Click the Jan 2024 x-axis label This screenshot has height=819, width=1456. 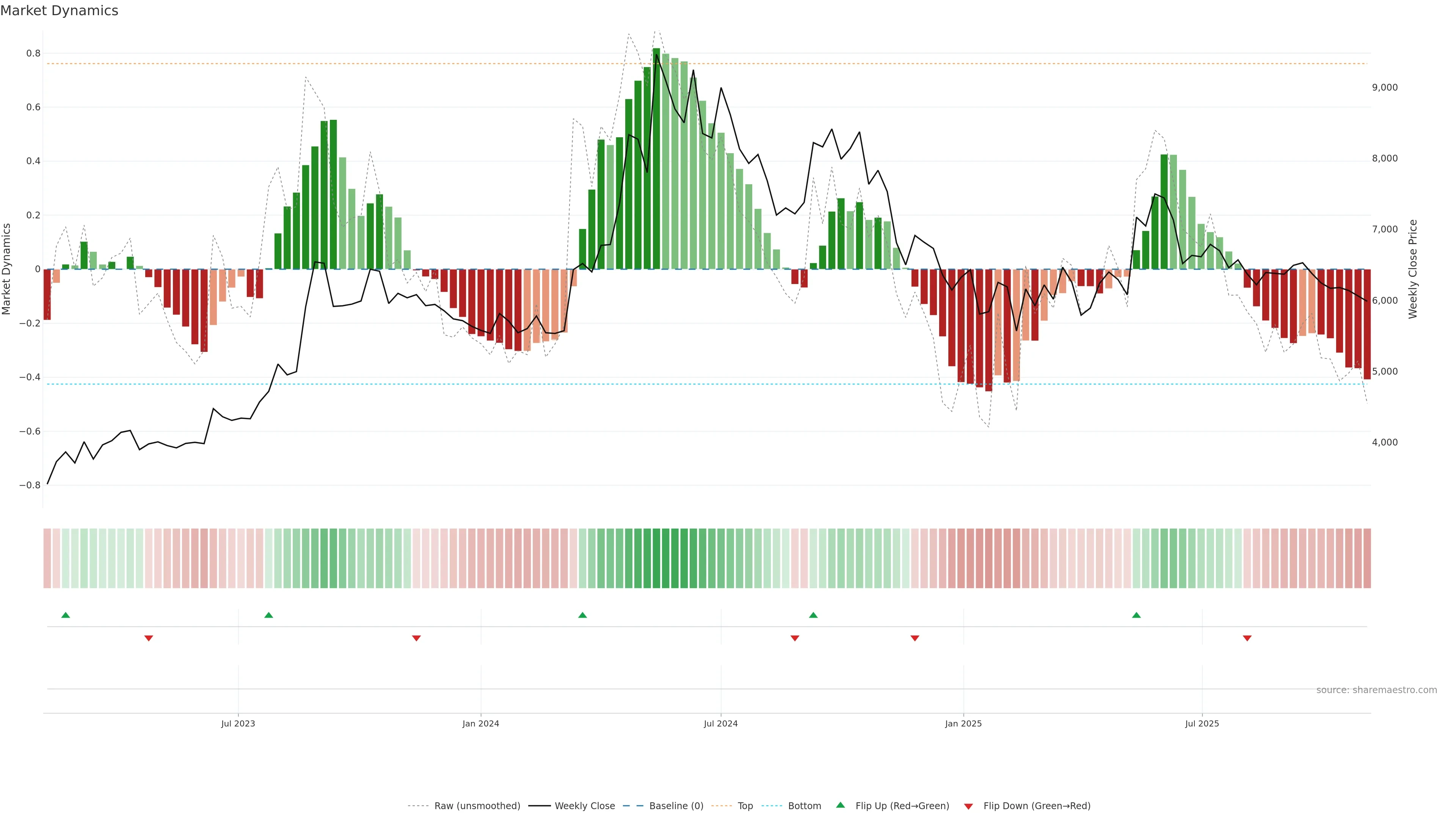click(480, 723)
